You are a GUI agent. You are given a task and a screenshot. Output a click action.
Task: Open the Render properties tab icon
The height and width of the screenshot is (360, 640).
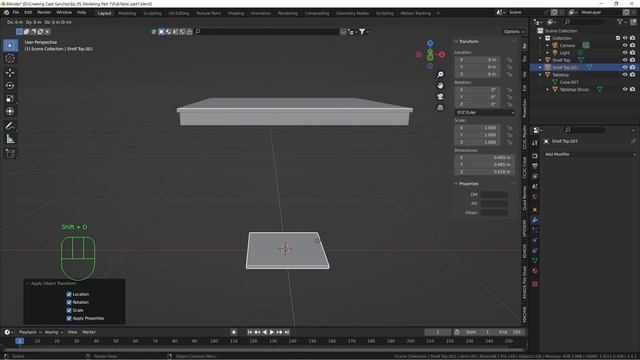[535, 156]
